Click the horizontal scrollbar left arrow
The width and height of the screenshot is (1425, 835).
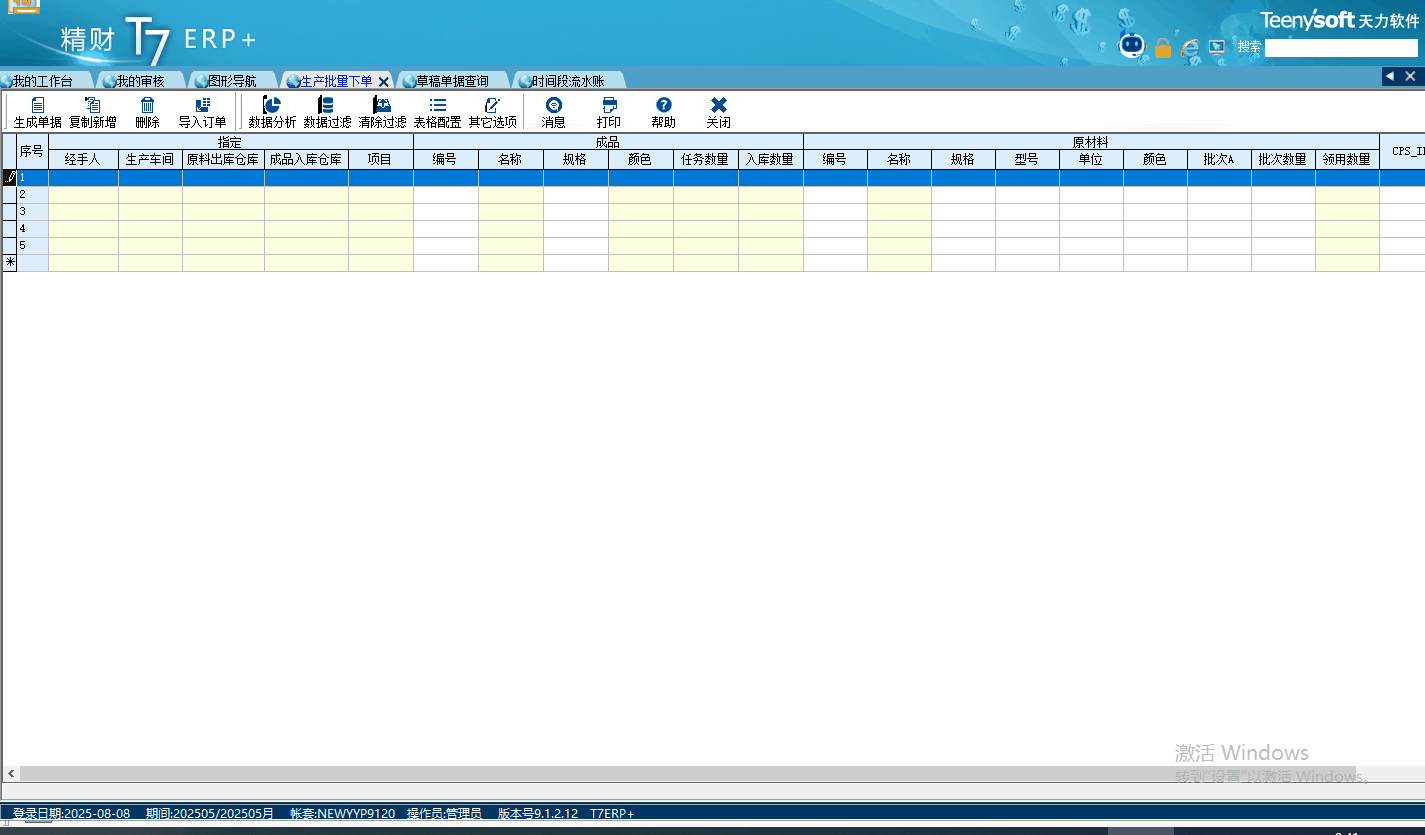[x=11, y=774]
